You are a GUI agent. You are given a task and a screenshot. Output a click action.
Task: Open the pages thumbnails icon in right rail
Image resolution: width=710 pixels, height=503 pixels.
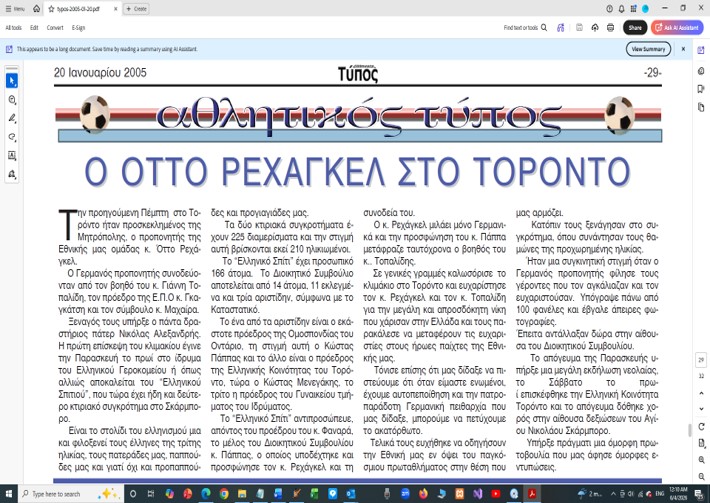[x=701, y=107]
